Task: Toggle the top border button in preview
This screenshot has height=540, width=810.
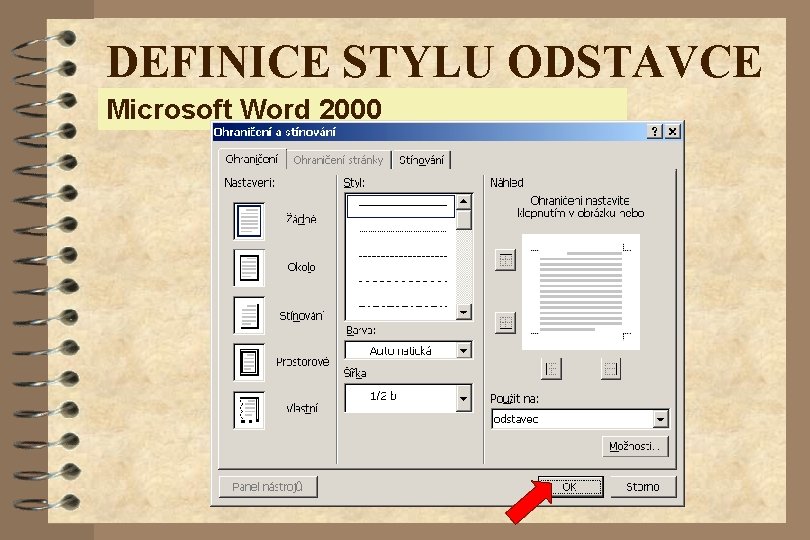Action: pyautogui.click(x=506, y=260)
